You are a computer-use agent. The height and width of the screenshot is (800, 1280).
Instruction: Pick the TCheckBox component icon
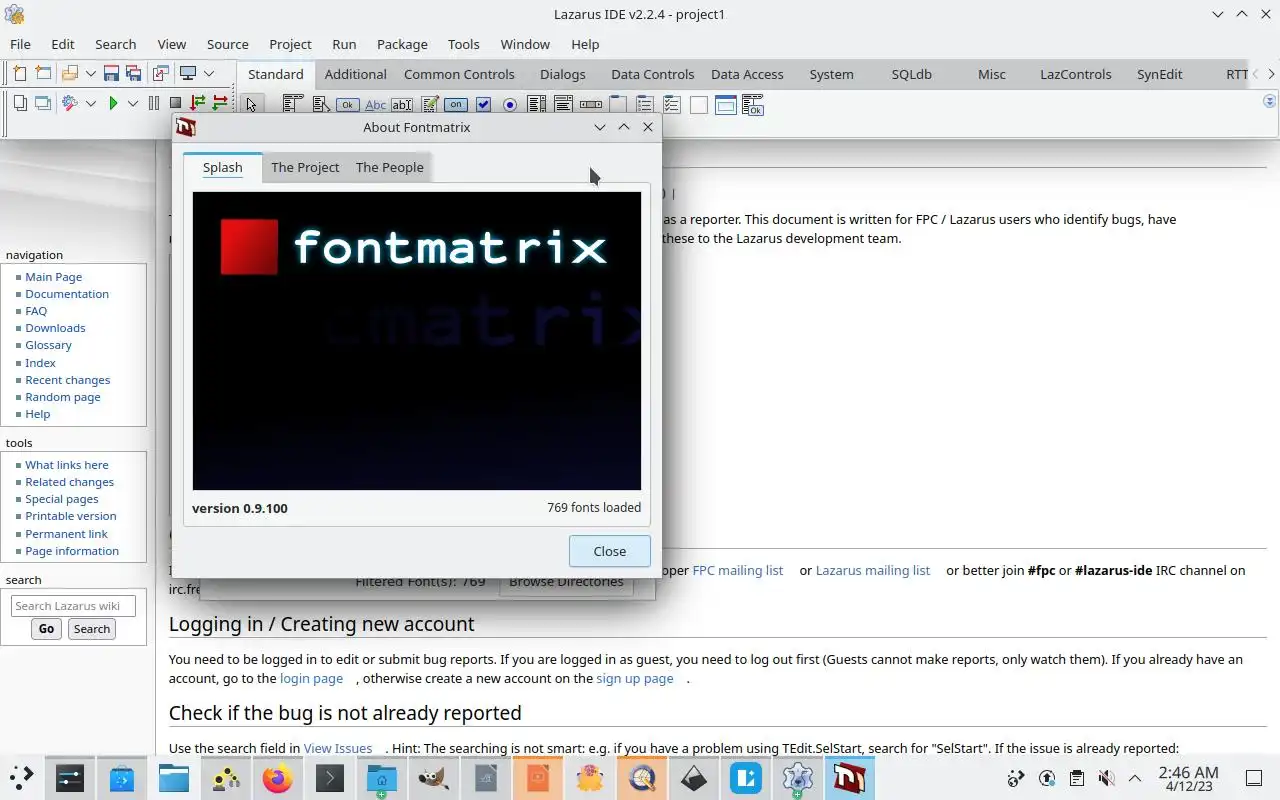pyautogui.click(x=483, y=104)
